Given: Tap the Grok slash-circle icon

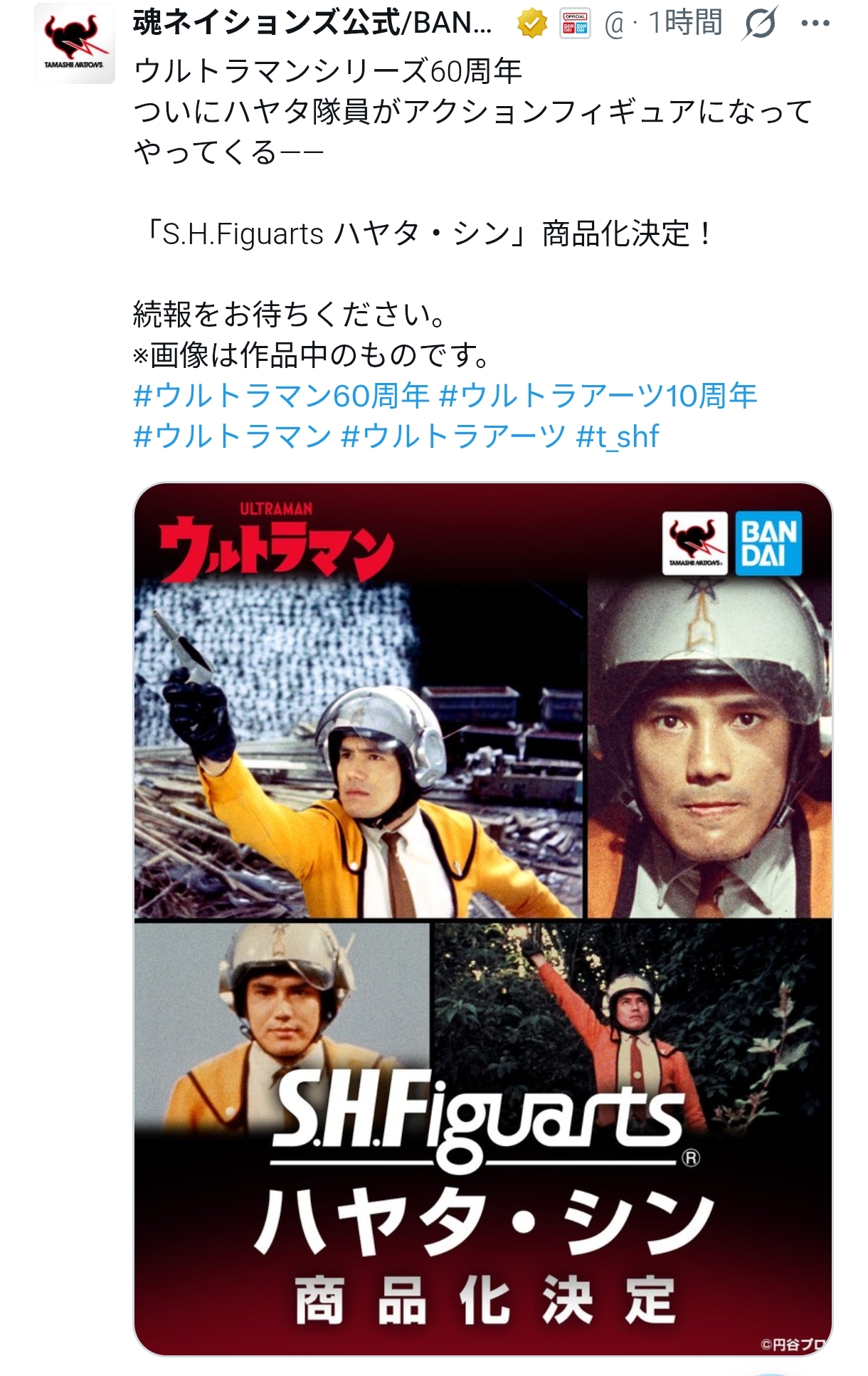Looking at the screenshot, I should pyautogui.click(x=760, y=24).
